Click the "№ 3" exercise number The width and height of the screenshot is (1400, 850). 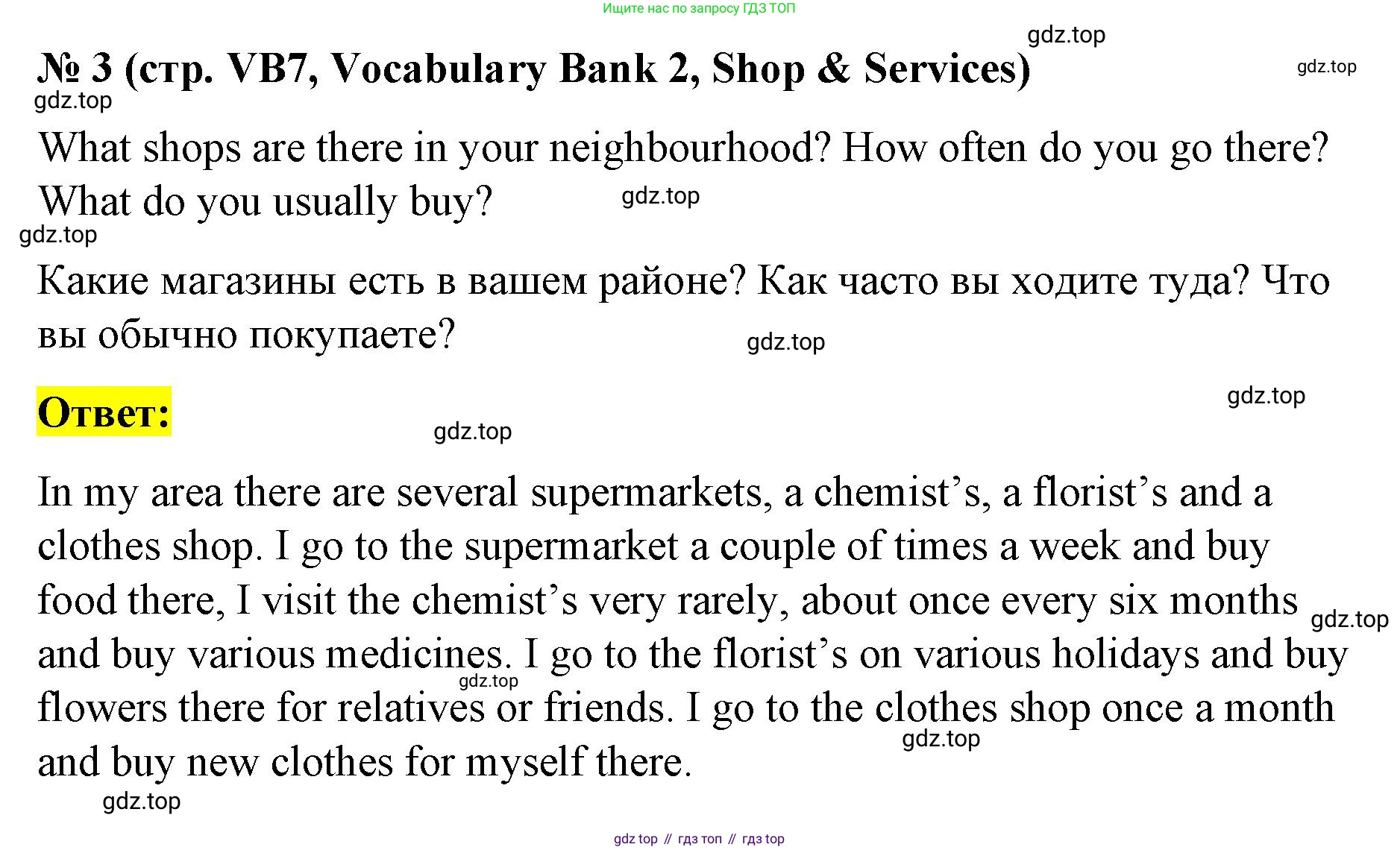tap(75, 69)
